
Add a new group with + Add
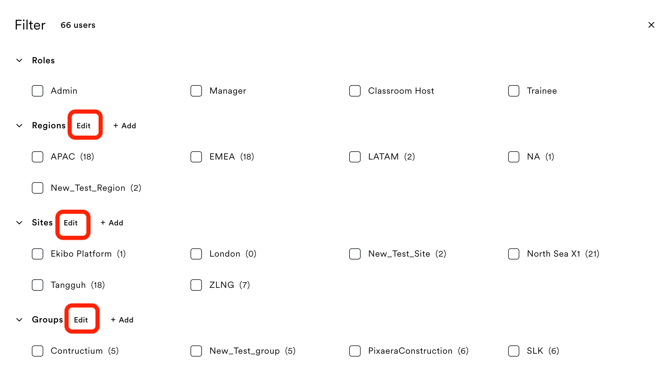pyautogui.click(x=122, y=320)
